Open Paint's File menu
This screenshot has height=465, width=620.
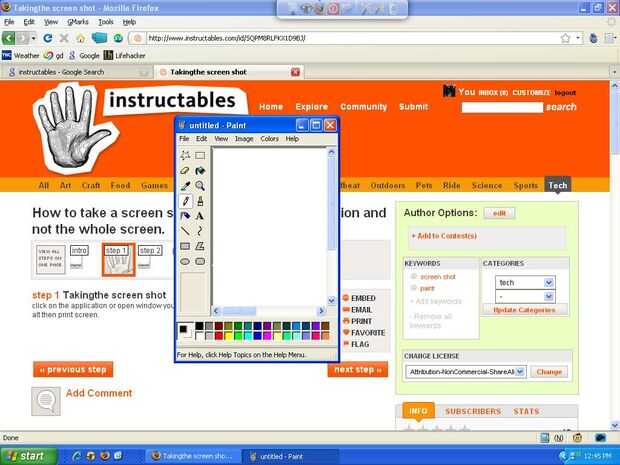click(x=184, y=139)
